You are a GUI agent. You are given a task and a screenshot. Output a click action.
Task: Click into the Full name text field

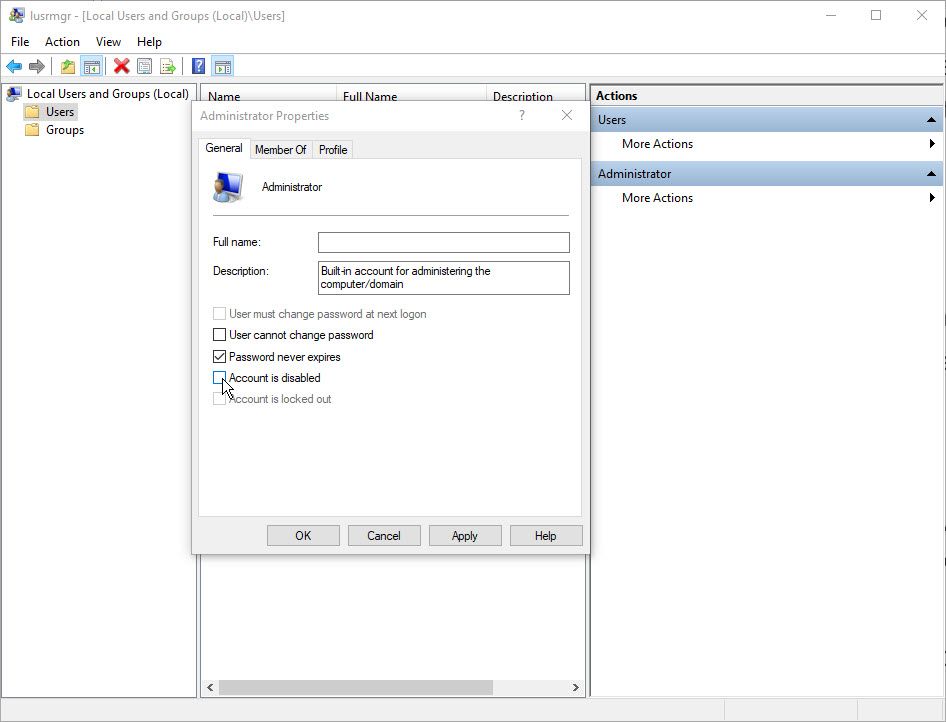(x=443, y=243)
